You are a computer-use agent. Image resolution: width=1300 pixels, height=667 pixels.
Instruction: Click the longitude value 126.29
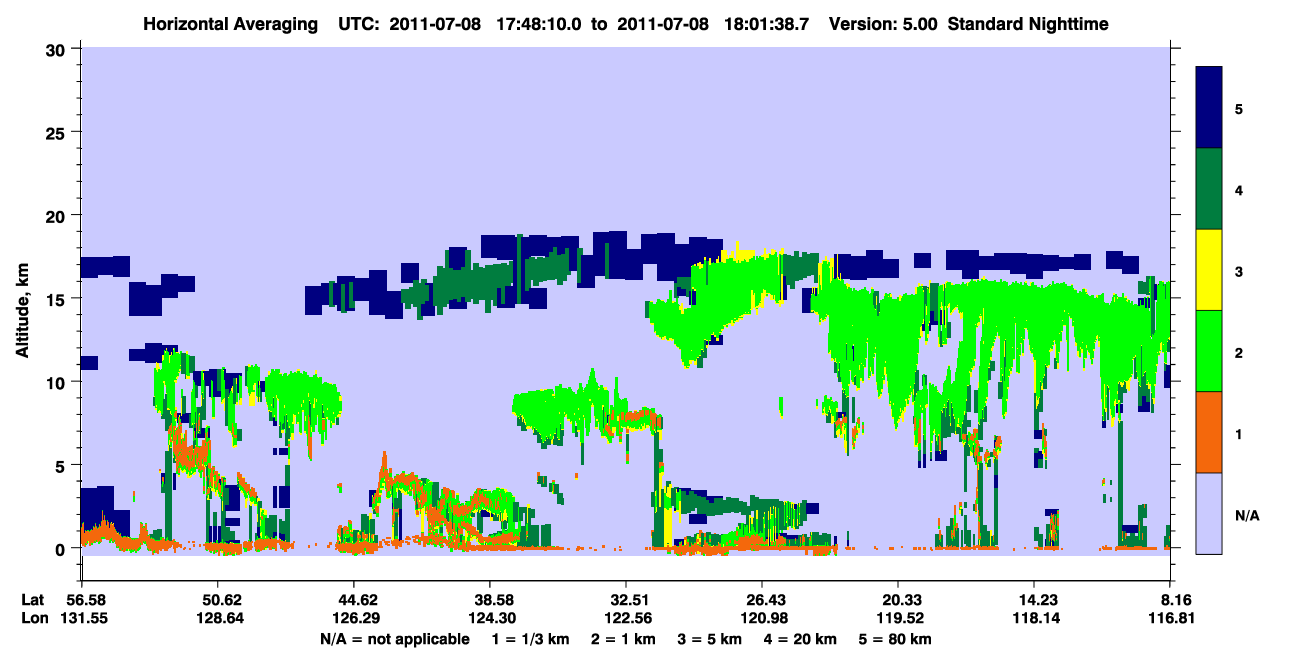point(354,618)
